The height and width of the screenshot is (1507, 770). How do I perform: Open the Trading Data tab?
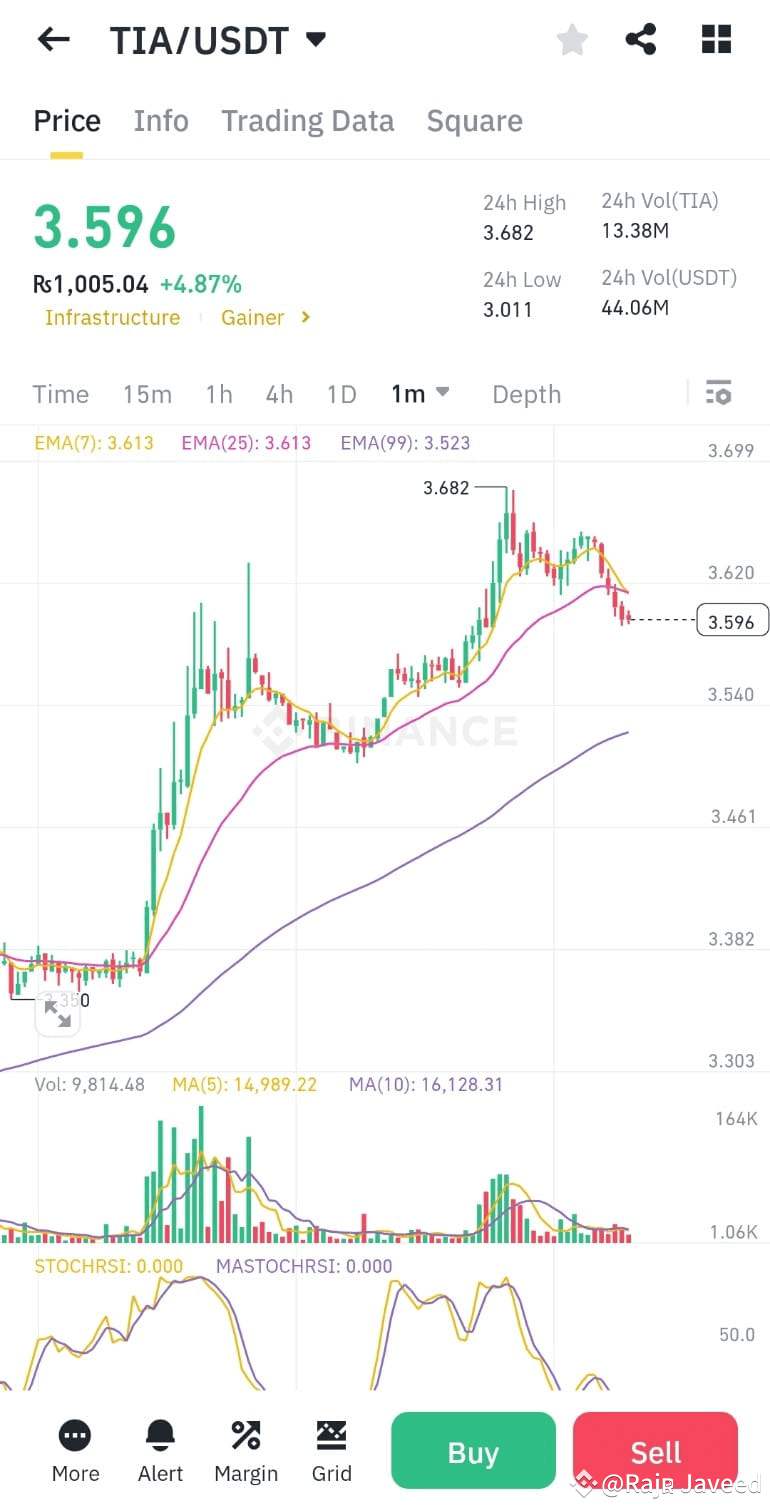307,120
